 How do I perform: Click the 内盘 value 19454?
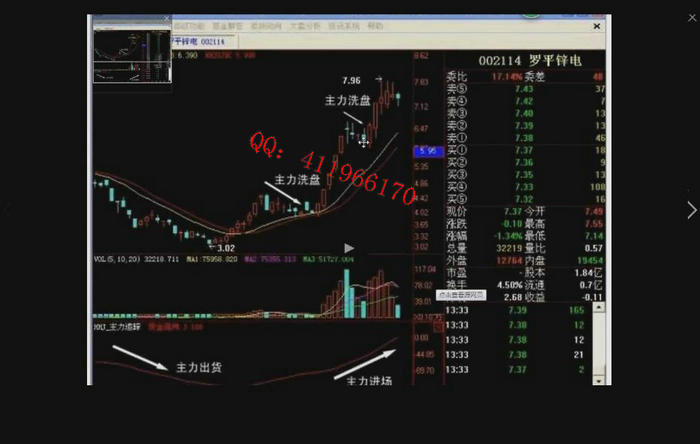(590, 260)
